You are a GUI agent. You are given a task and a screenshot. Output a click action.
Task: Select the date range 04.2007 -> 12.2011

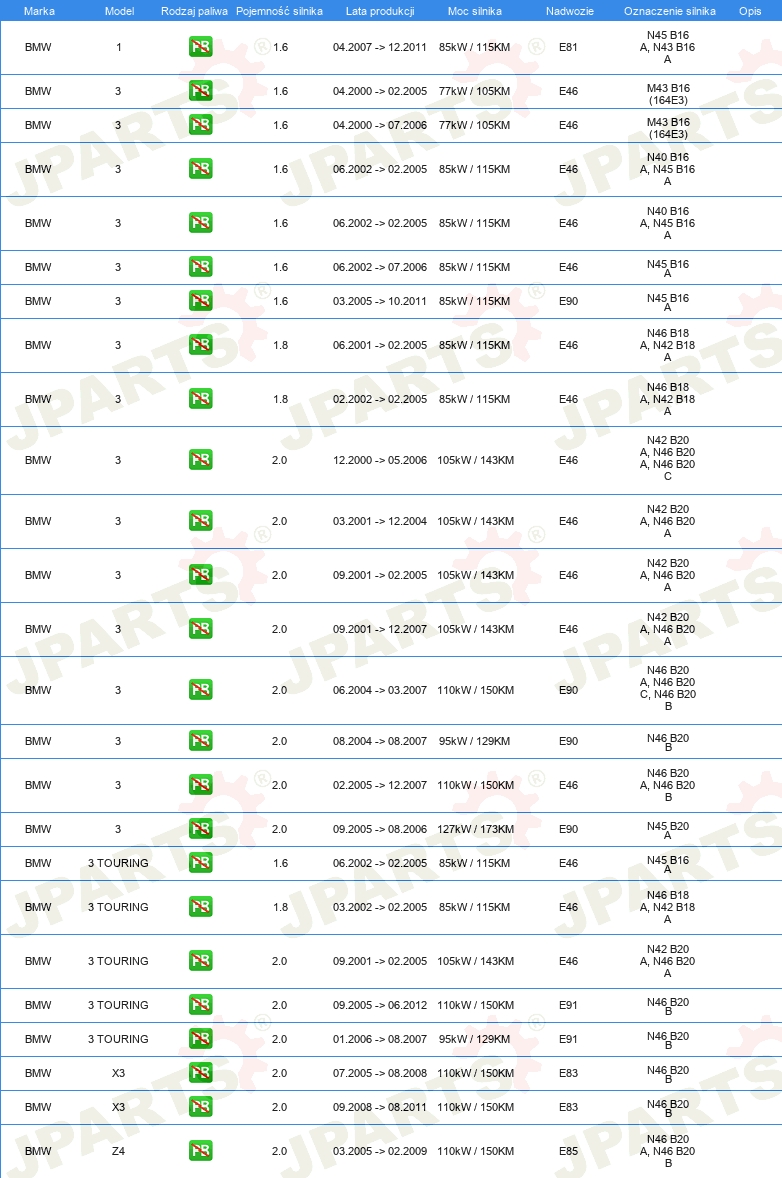[380, 47]
